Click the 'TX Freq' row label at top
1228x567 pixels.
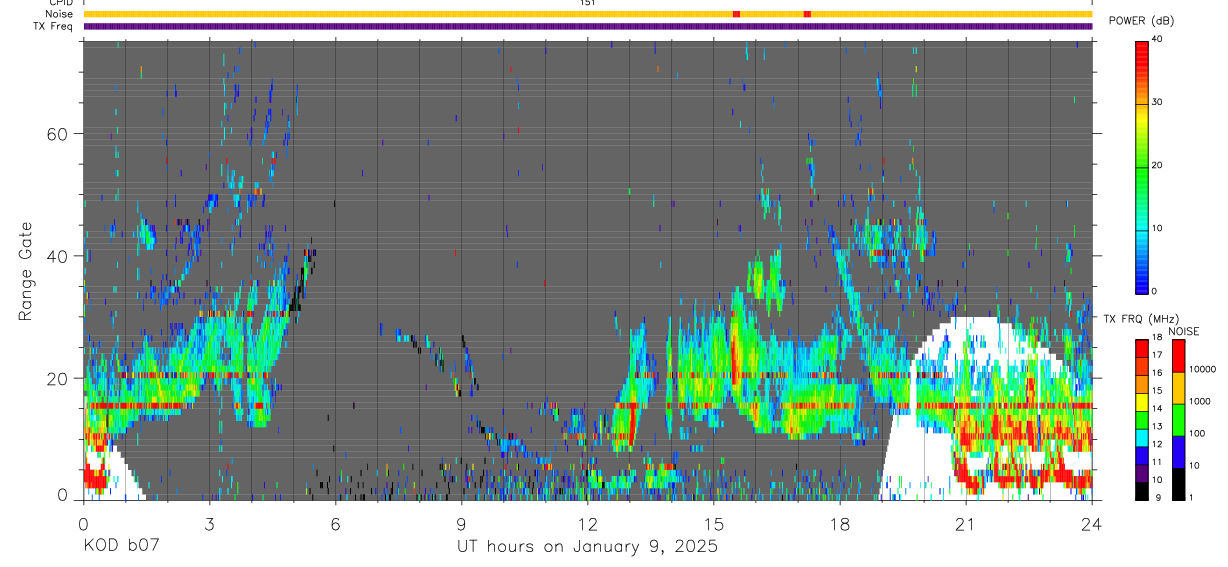pyautogui.click(x=53, y=26)
